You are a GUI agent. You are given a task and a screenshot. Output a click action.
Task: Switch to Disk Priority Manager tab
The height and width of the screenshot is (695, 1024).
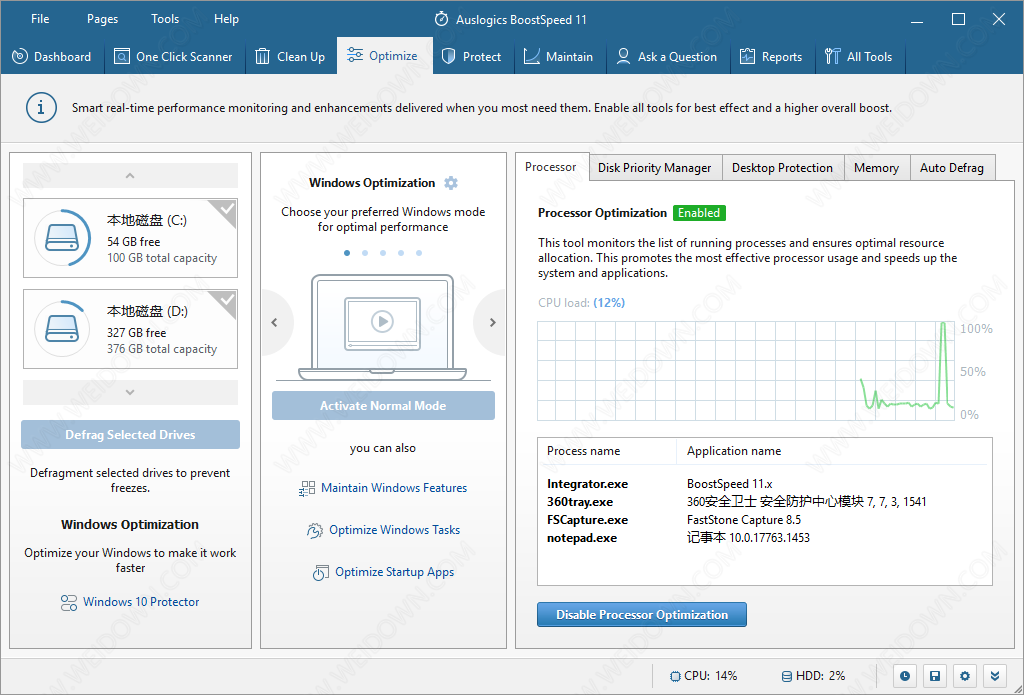click(654, 168)
